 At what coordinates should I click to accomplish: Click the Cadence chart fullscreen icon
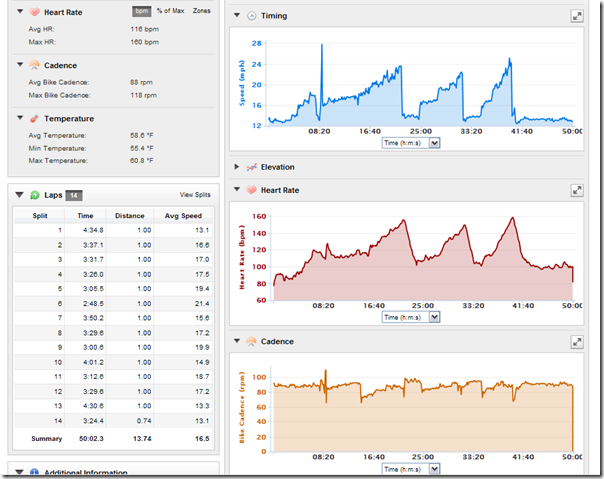coord(577,342)
